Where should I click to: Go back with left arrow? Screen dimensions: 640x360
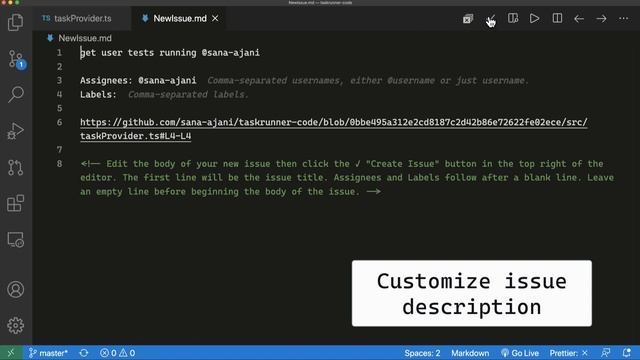coord(579,19)
